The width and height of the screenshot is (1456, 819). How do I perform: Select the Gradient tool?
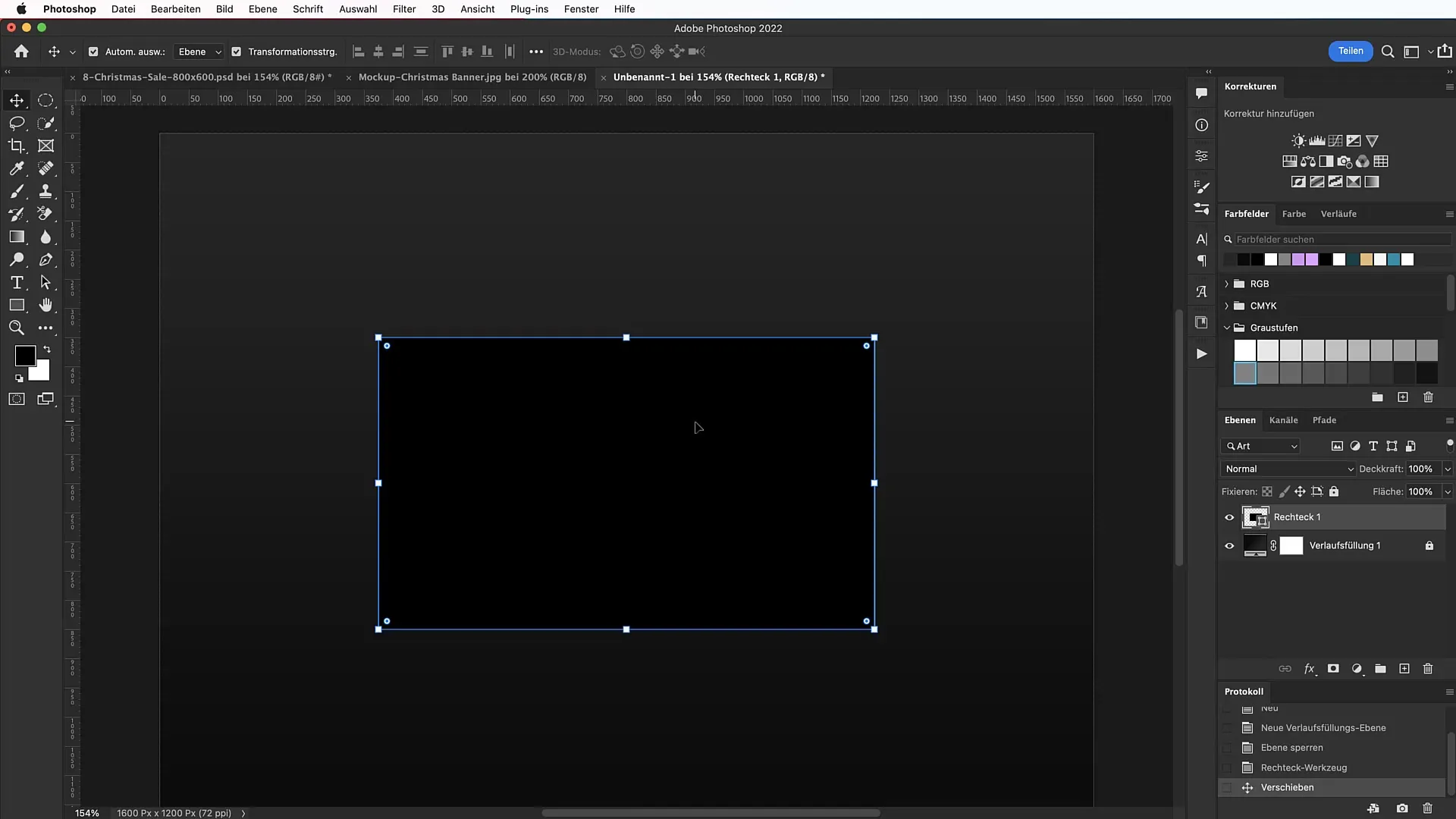coord(17,237)
